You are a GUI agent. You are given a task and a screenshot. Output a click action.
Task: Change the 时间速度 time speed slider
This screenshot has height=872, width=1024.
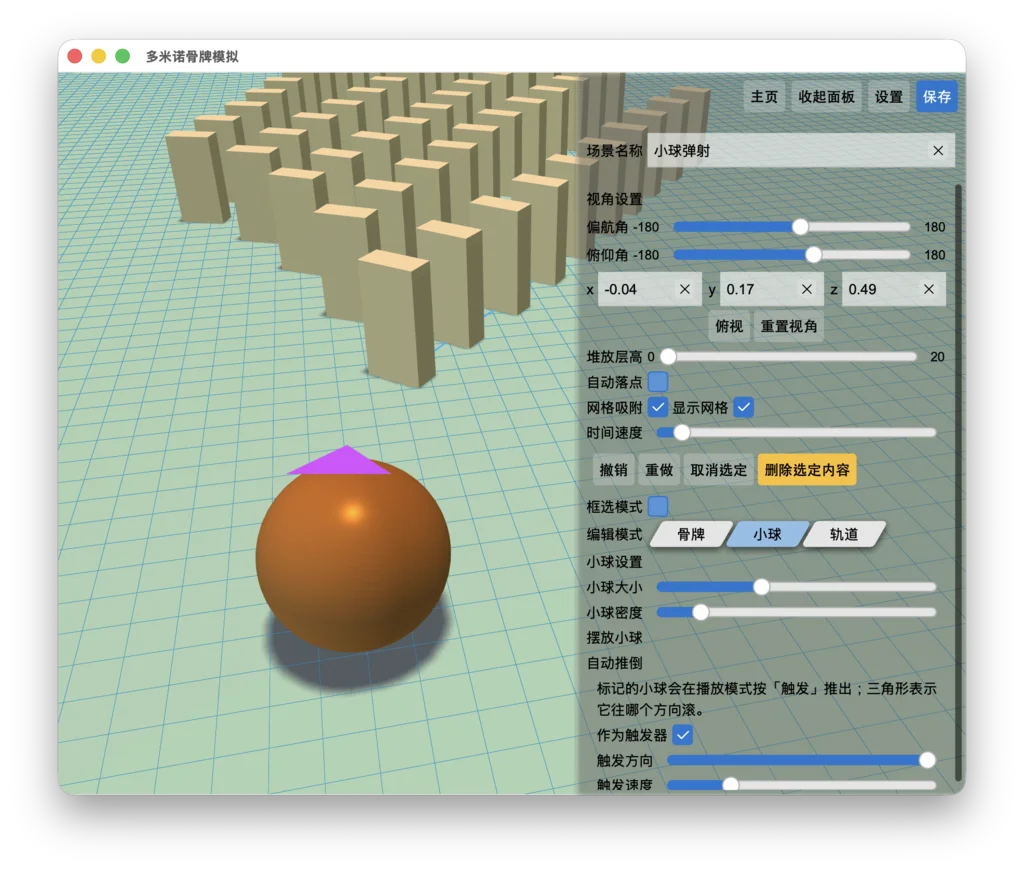click(x=796, y=432)
